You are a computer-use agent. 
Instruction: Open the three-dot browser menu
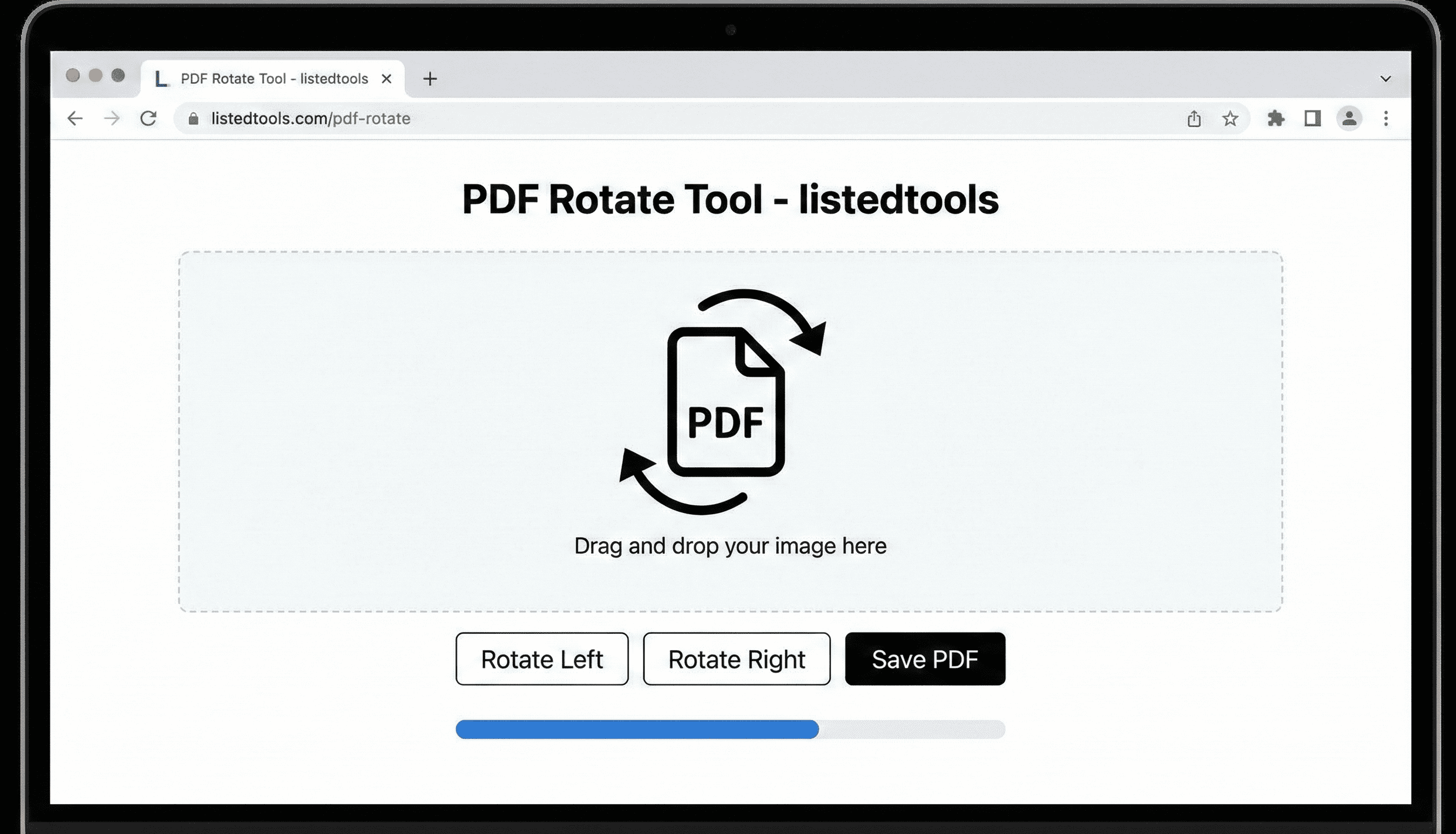pyautogui.click(x=1386, y=120)
